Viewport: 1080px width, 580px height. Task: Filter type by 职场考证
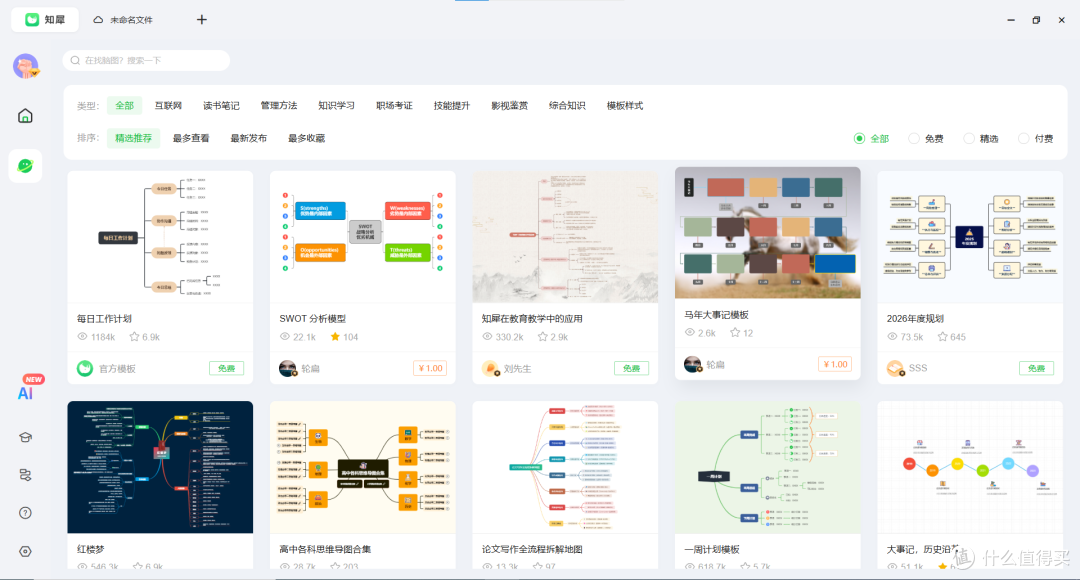[394, 105]
